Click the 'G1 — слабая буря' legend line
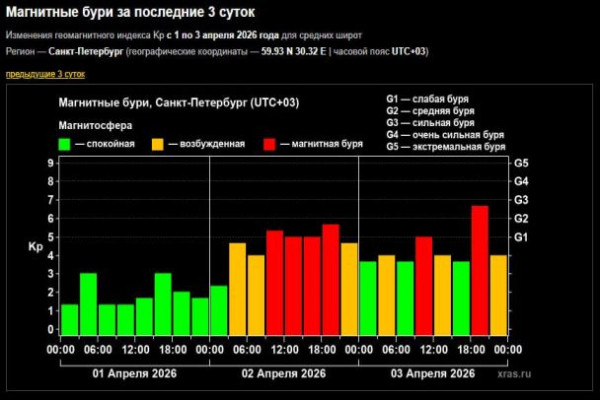Viewport: 600px width, 400px height. click(427, 99)
